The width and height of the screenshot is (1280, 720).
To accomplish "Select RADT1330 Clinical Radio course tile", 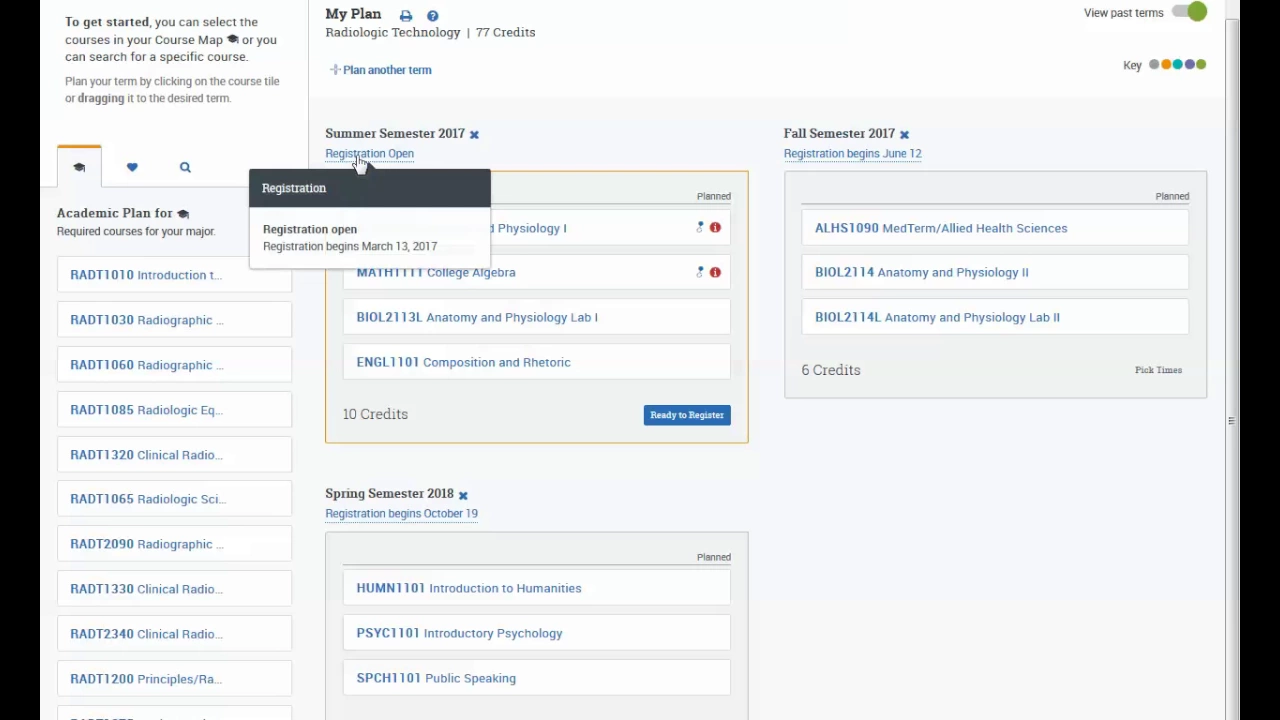I will click(x=174, y=589).
